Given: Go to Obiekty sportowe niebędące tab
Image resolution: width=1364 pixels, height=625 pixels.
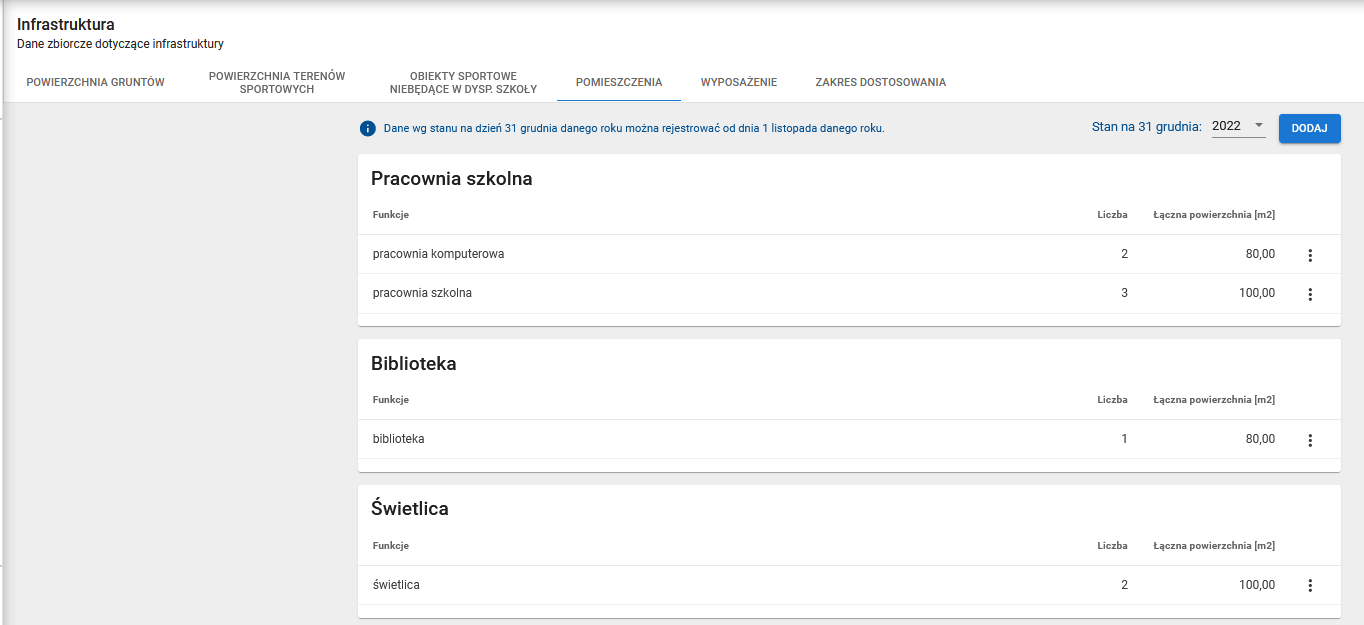Looking at the screenshot, I should coord(463,82).
